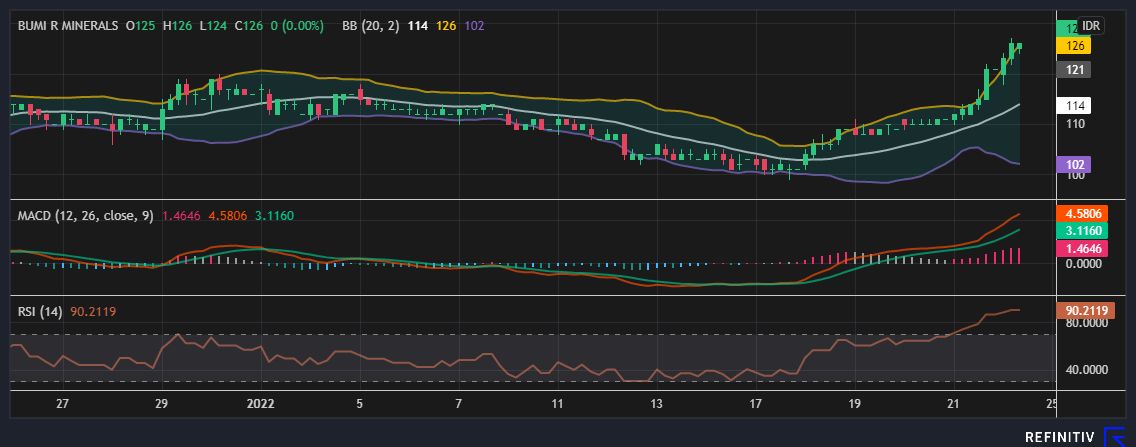
Task: Click the 17 date on time axis
Action: [x=756, y=404]
